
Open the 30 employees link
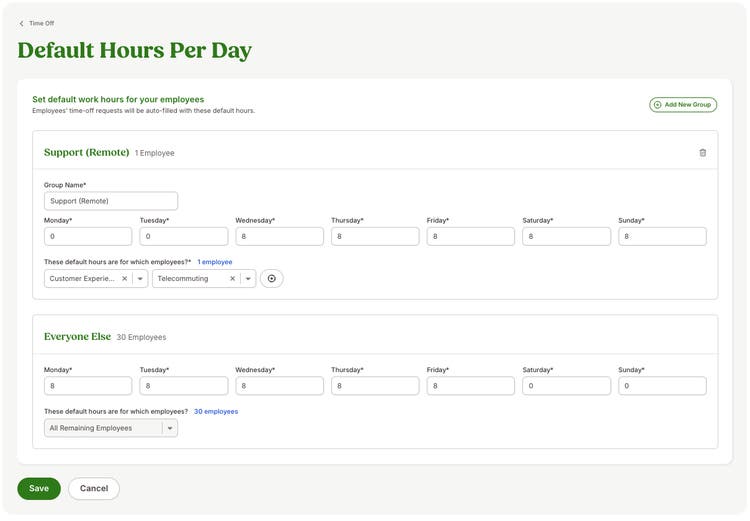click(216, 411)
